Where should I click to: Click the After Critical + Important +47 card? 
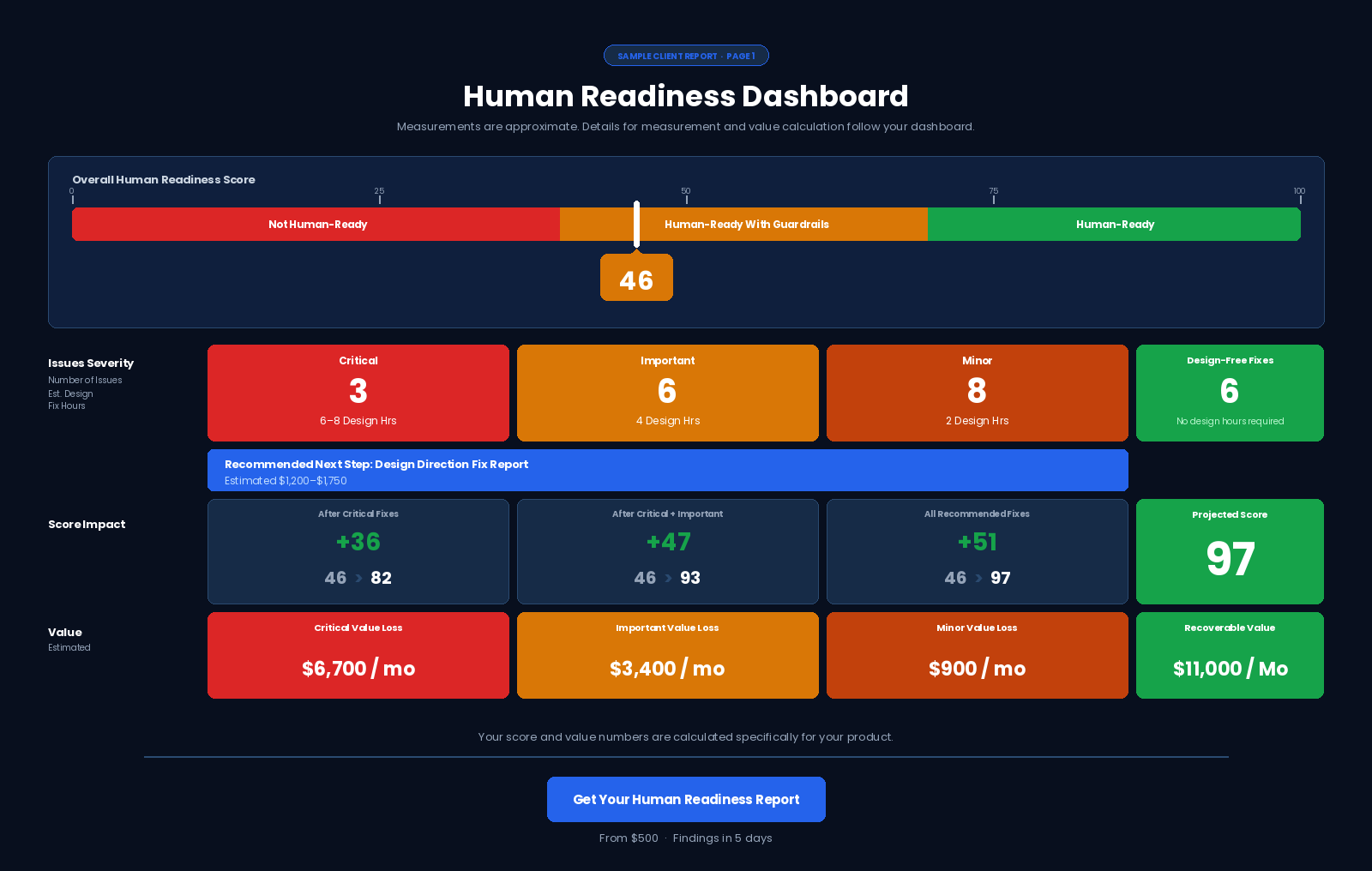click(668, 551)
